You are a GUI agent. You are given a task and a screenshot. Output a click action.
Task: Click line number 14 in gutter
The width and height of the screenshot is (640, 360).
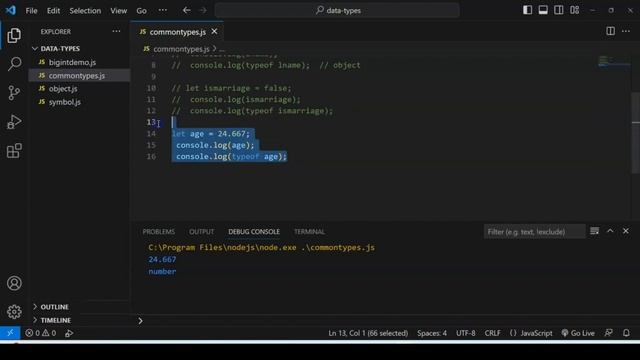[x=151, y=133]
